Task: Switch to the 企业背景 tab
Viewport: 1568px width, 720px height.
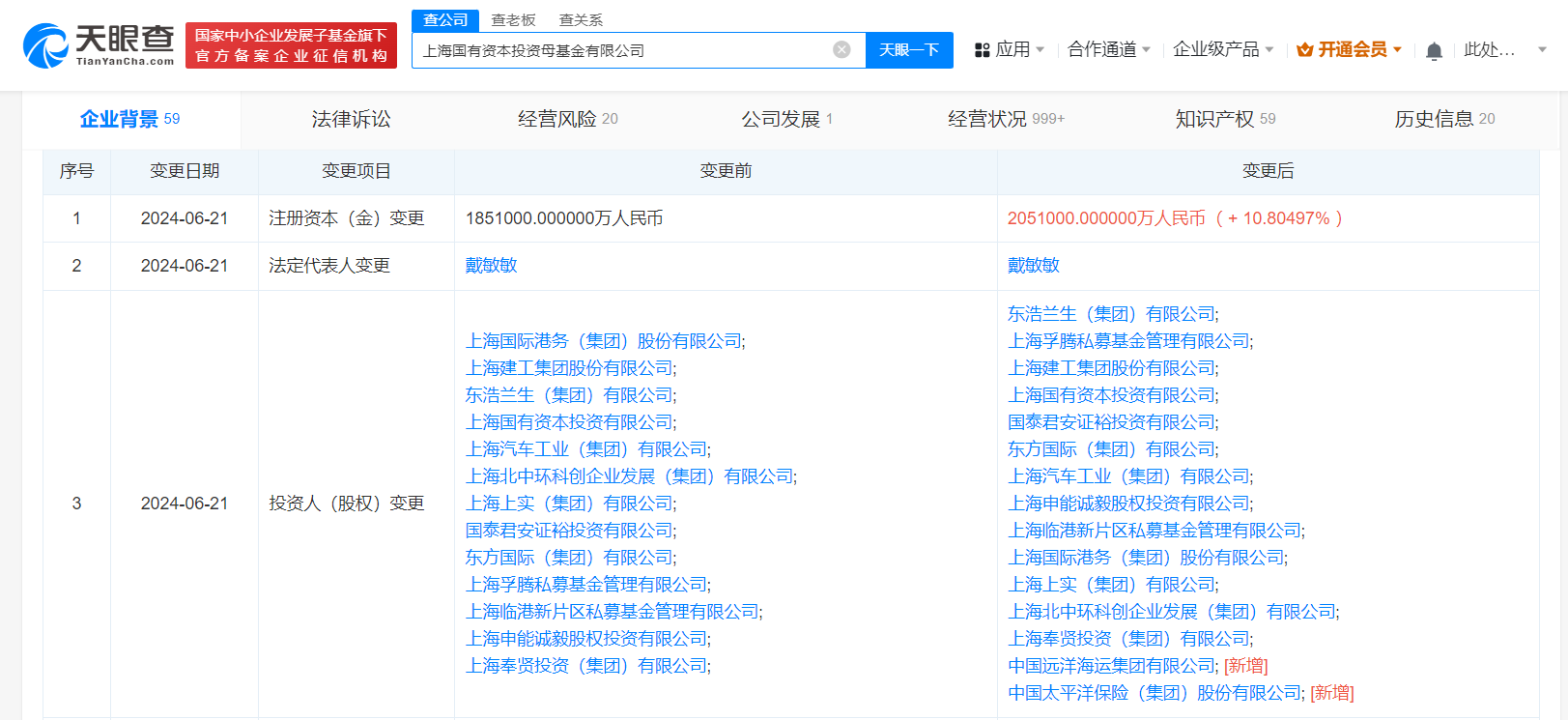Action: click(x=130, y=119)
